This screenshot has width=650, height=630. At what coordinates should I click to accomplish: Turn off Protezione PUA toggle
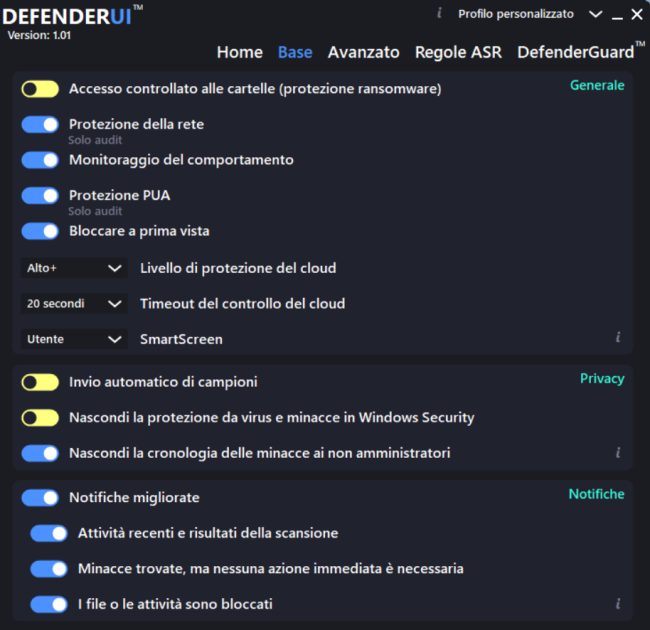pos(40,196)
